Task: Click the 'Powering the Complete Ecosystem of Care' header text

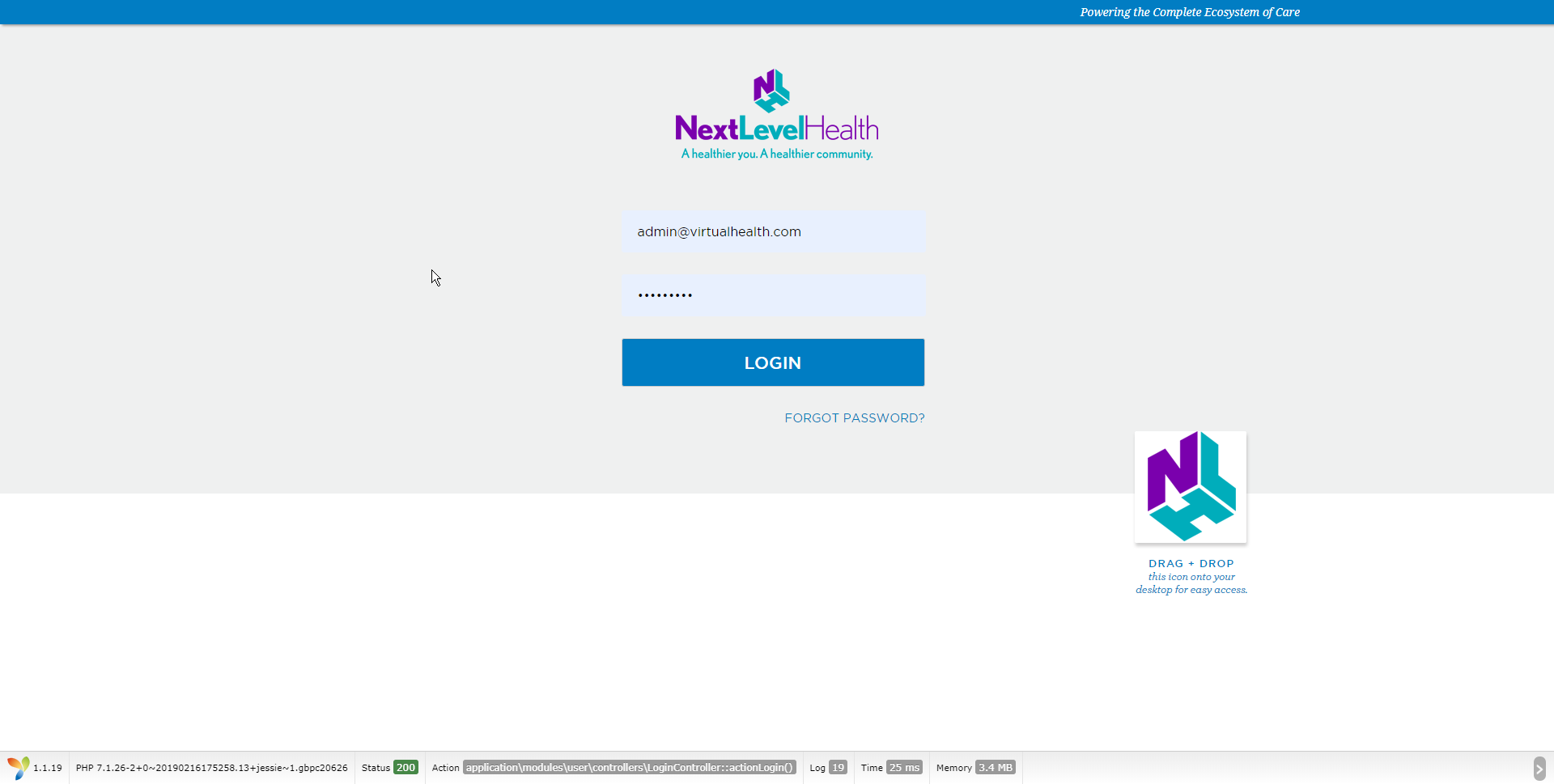Action: 1189,12
